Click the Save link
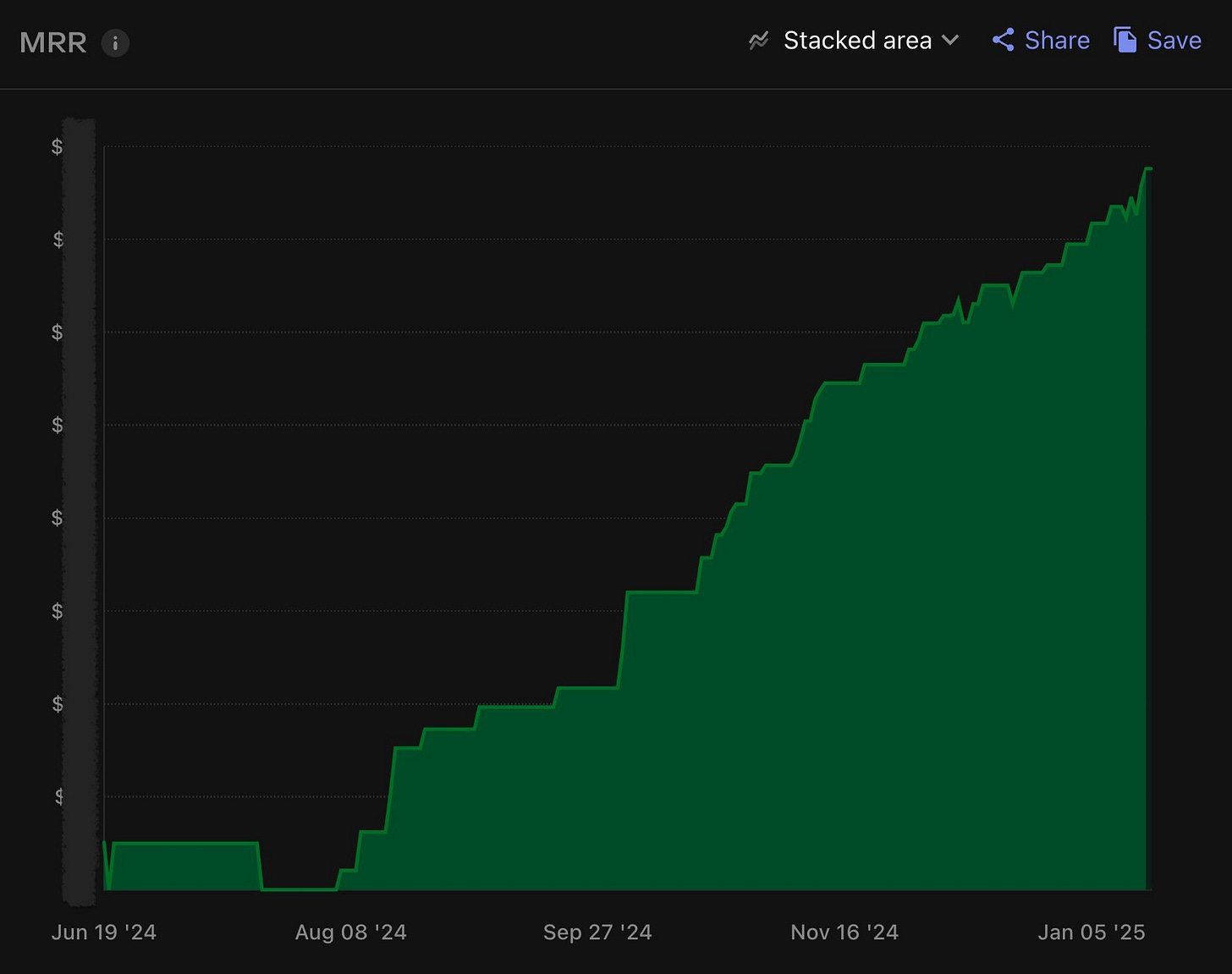The image size is (1232, 974). [x=1174, y=39]
